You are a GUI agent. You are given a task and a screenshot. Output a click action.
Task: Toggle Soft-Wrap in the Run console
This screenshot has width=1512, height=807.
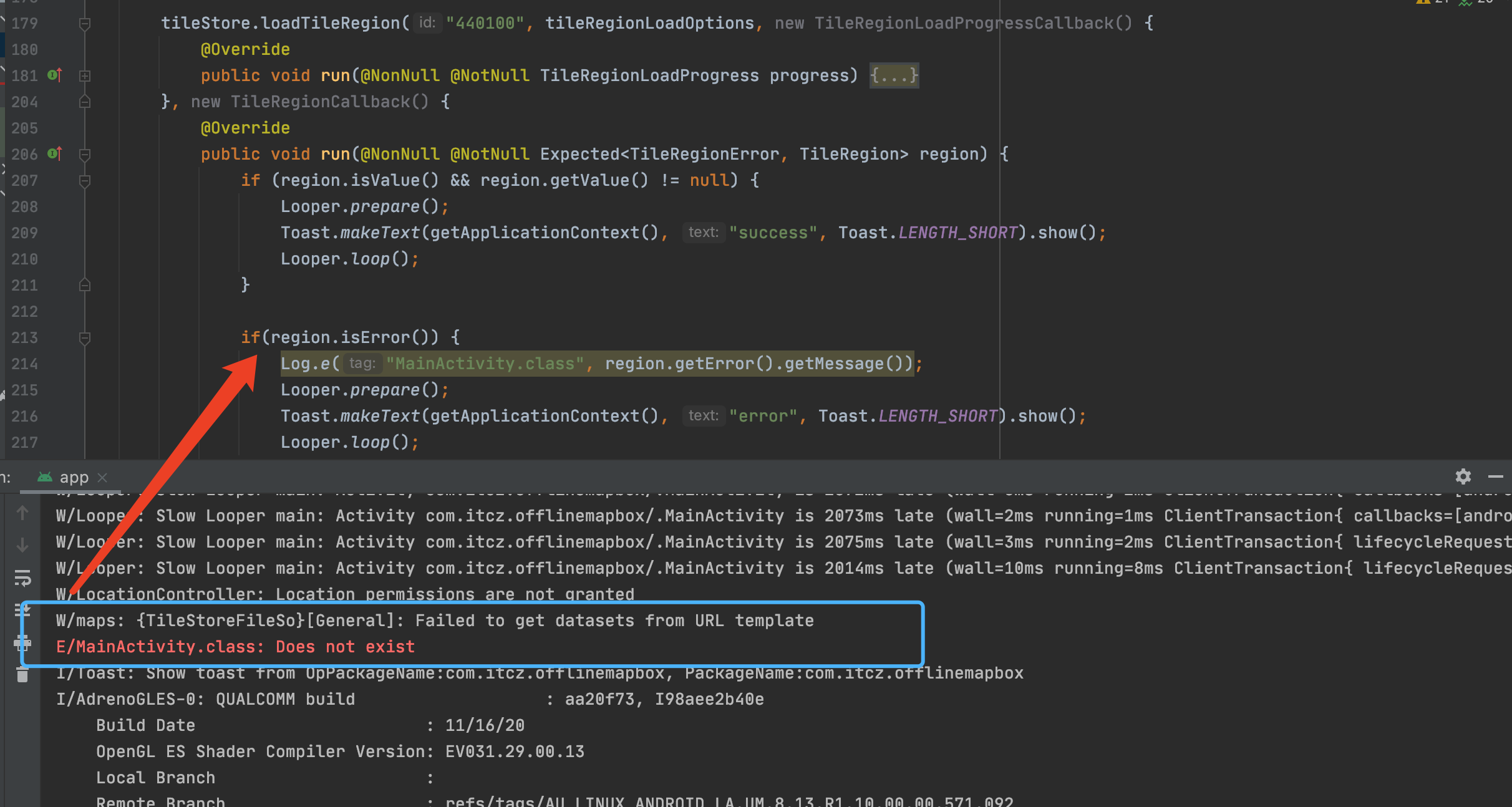[22, 579]
